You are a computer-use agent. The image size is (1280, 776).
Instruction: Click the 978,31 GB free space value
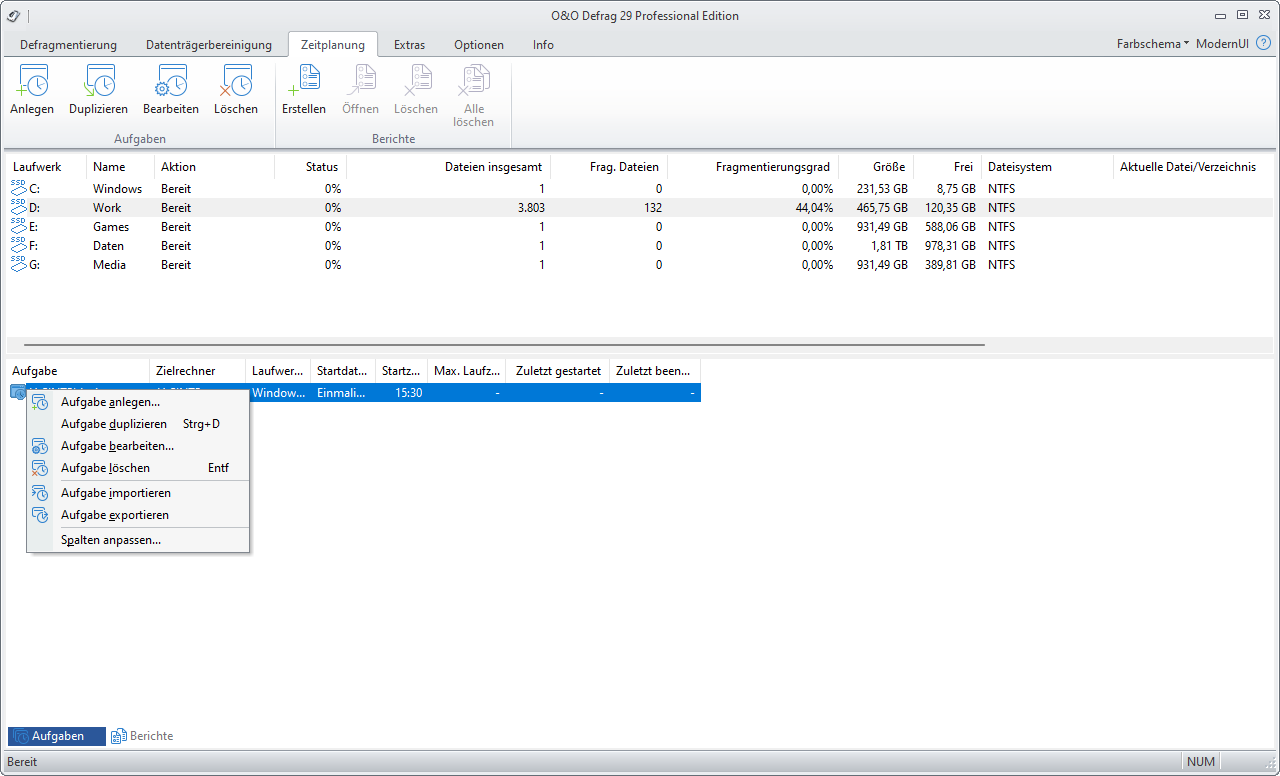[x=948, y=245]
